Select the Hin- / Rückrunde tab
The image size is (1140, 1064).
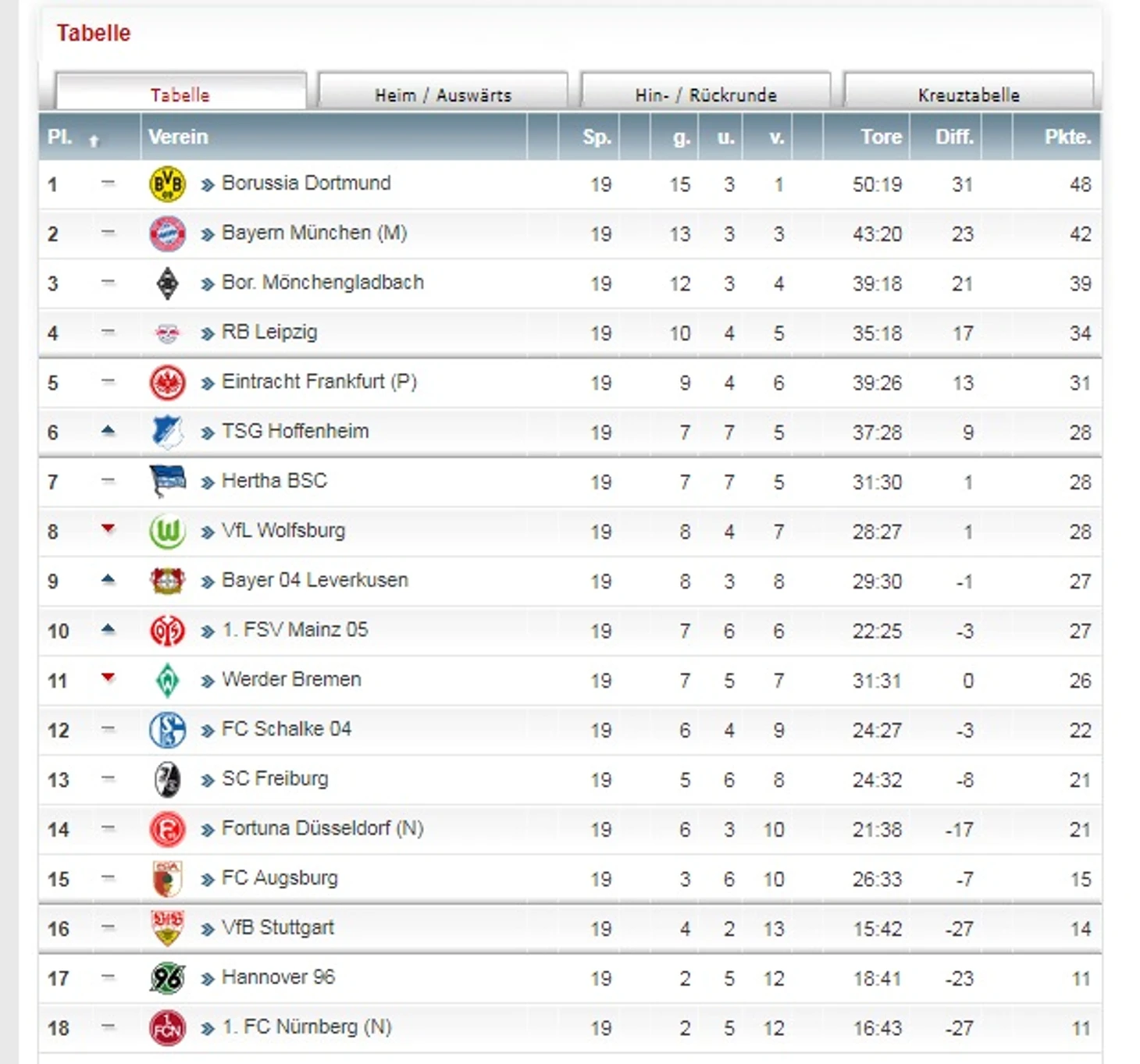[706, 94]
